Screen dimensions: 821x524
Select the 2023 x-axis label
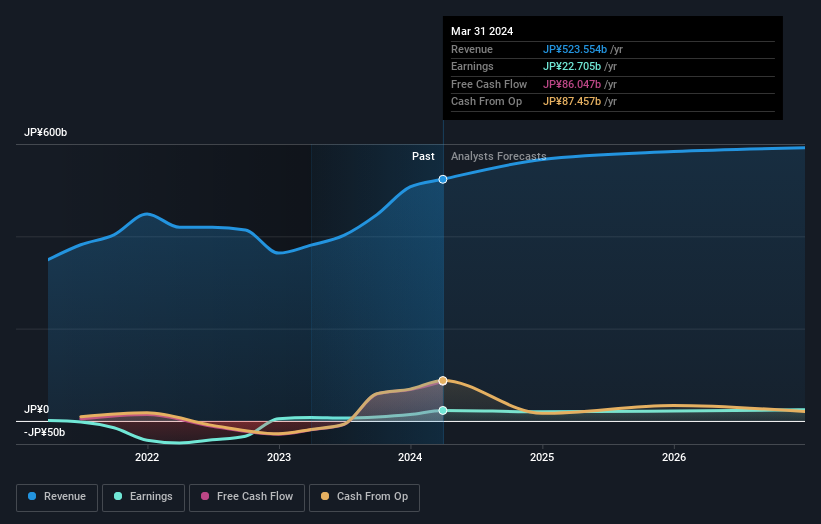pyautogui.click(x=279, y=457)
